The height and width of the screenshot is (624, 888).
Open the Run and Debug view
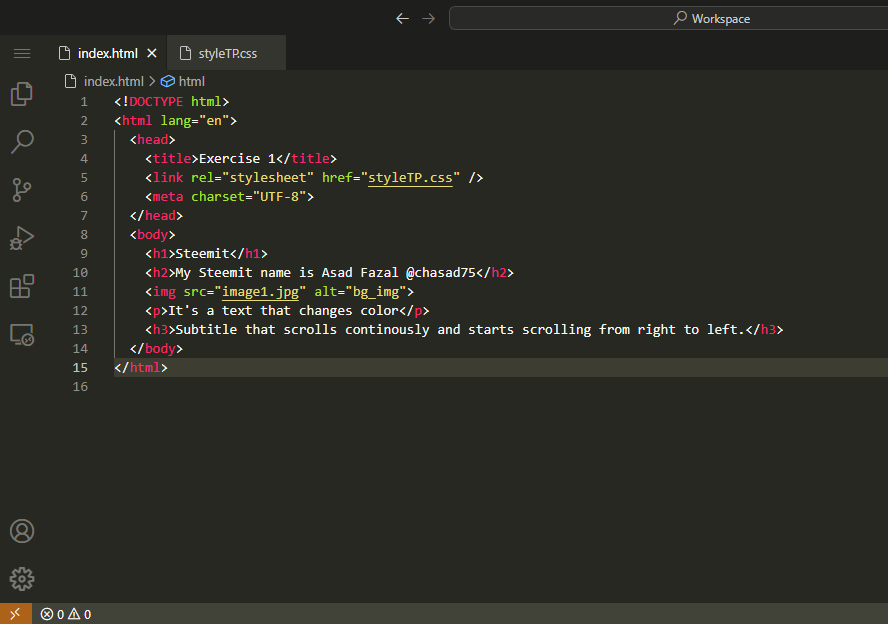click(22, 238)
